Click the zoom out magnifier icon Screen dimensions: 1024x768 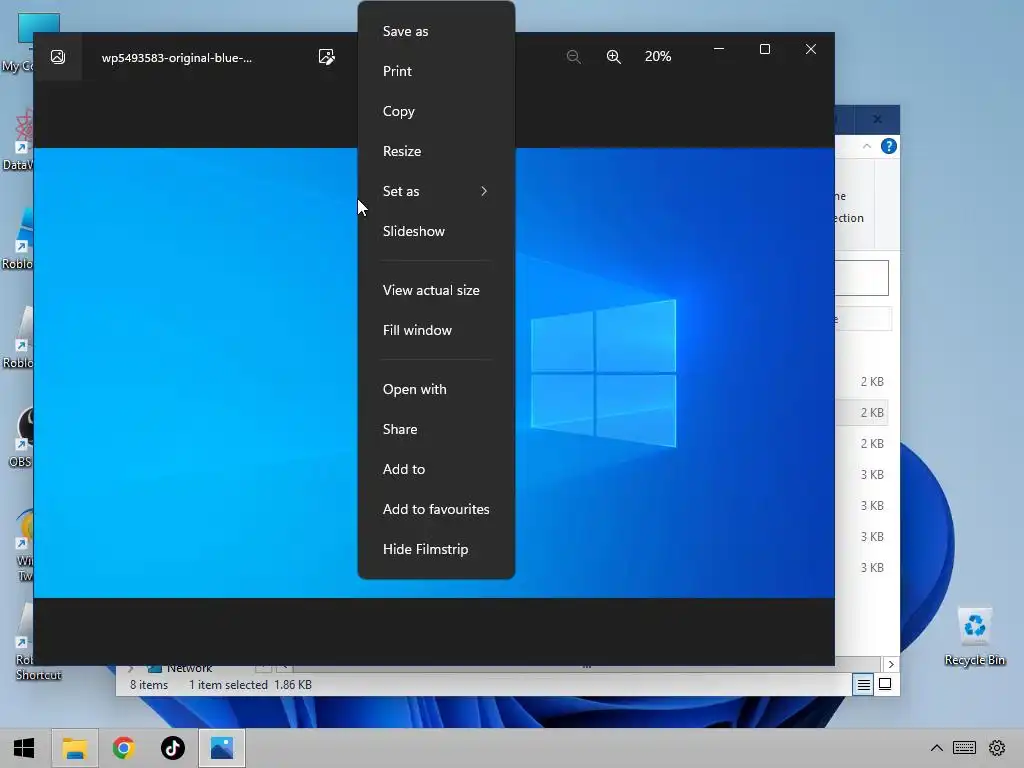click(x=573, y=57)
